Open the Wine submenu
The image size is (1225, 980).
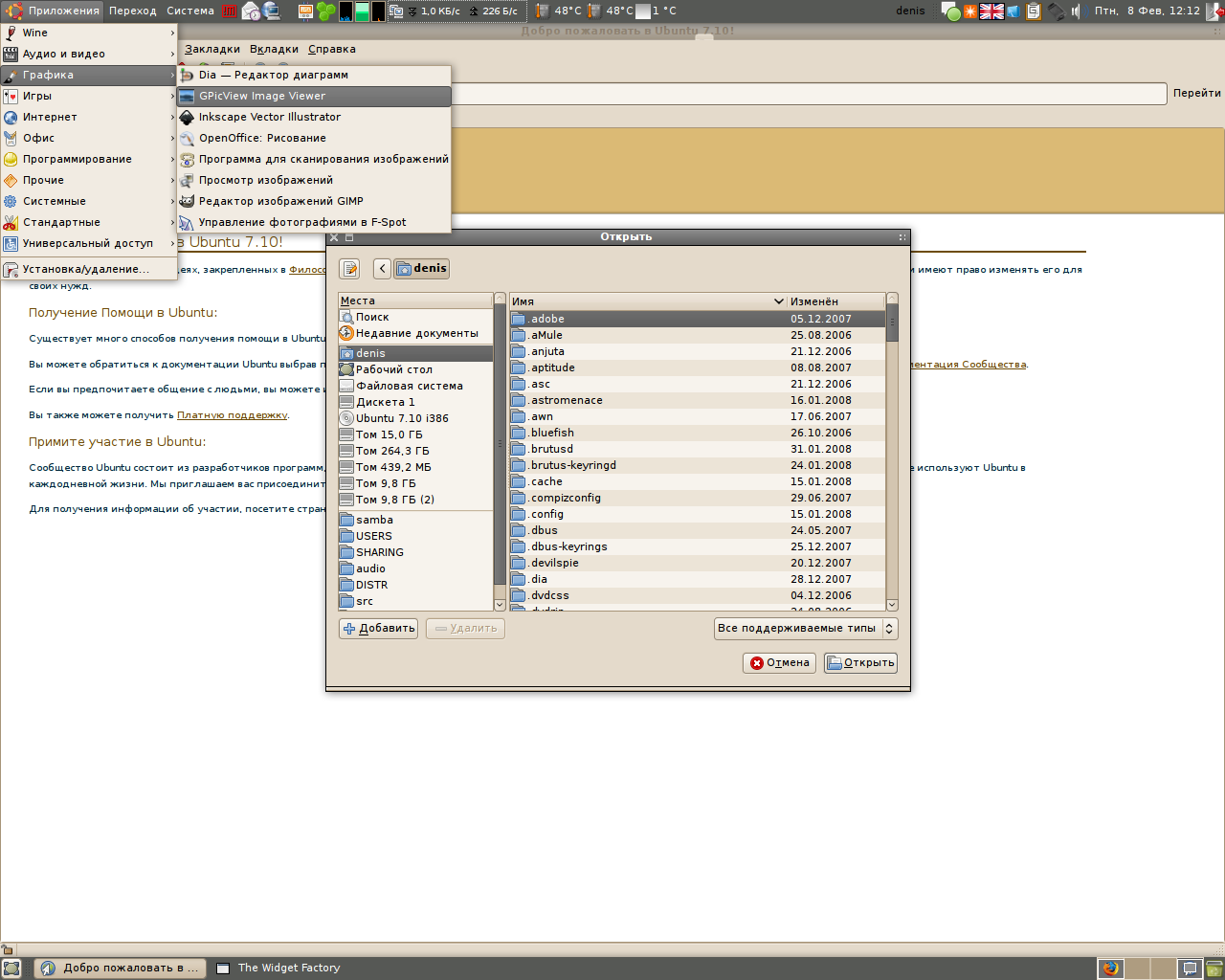click(89, 33)
